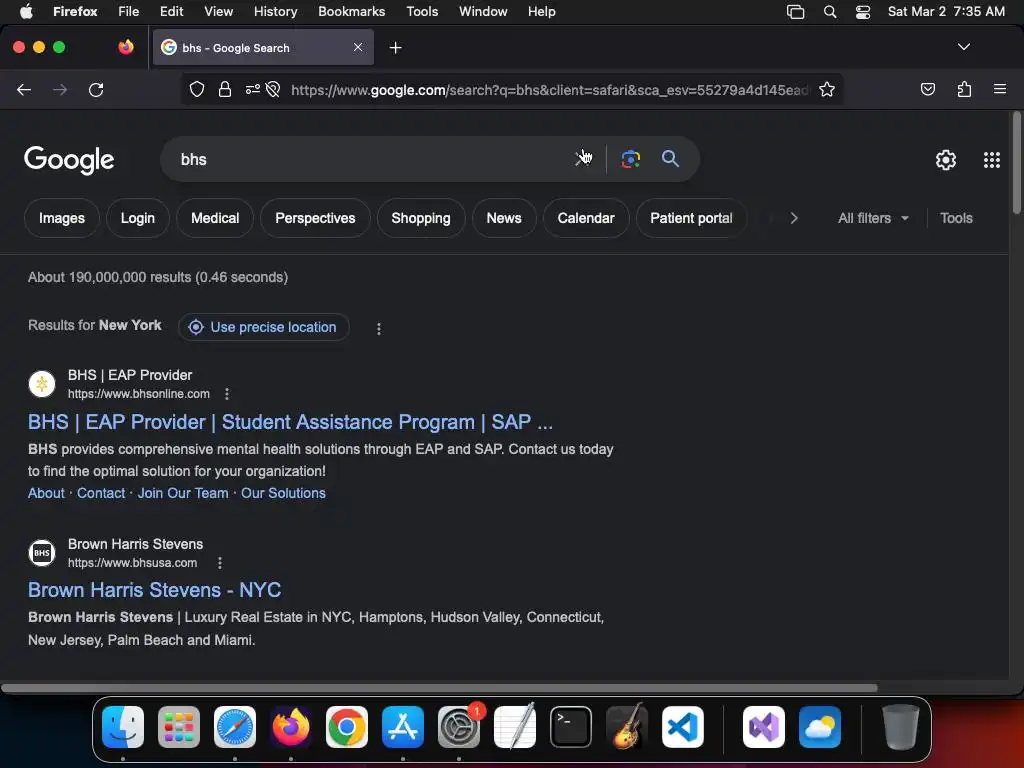Open Safari from the Dock

[235, 727]
